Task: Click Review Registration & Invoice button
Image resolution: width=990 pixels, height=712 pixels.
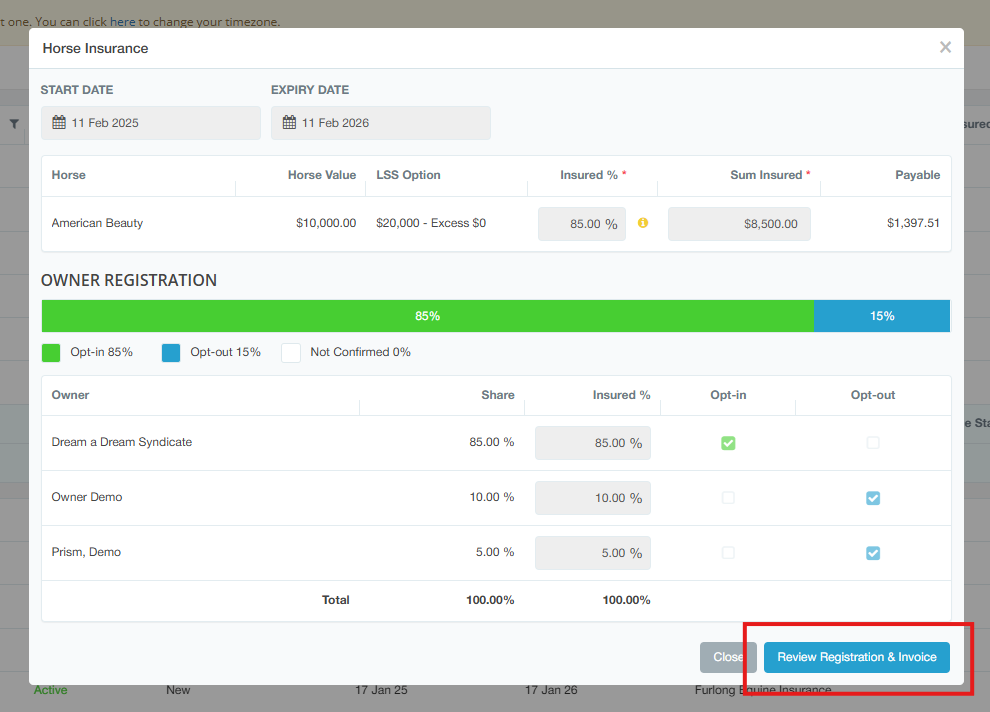Action: (x=856, y=657)
